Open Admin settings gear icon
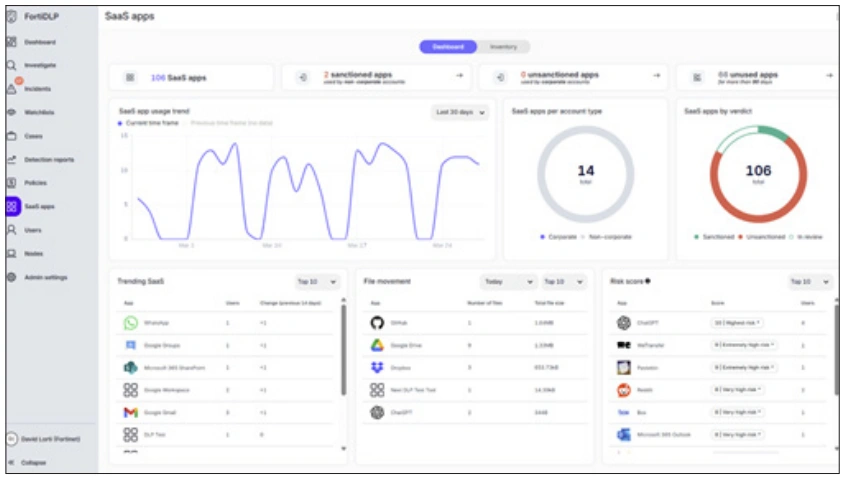The image size is (845, 482). click(12, 277)
